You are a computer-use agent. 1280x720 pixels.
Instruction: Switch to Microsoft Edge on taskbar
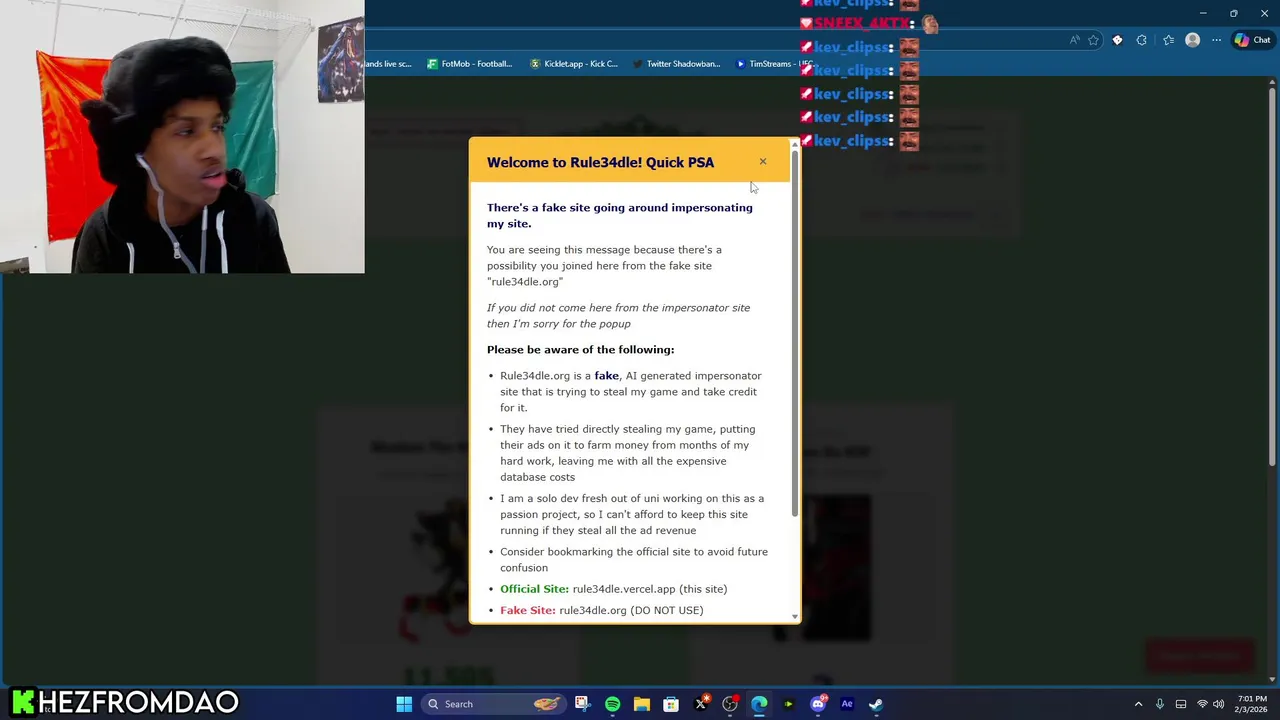pos(759,704)
